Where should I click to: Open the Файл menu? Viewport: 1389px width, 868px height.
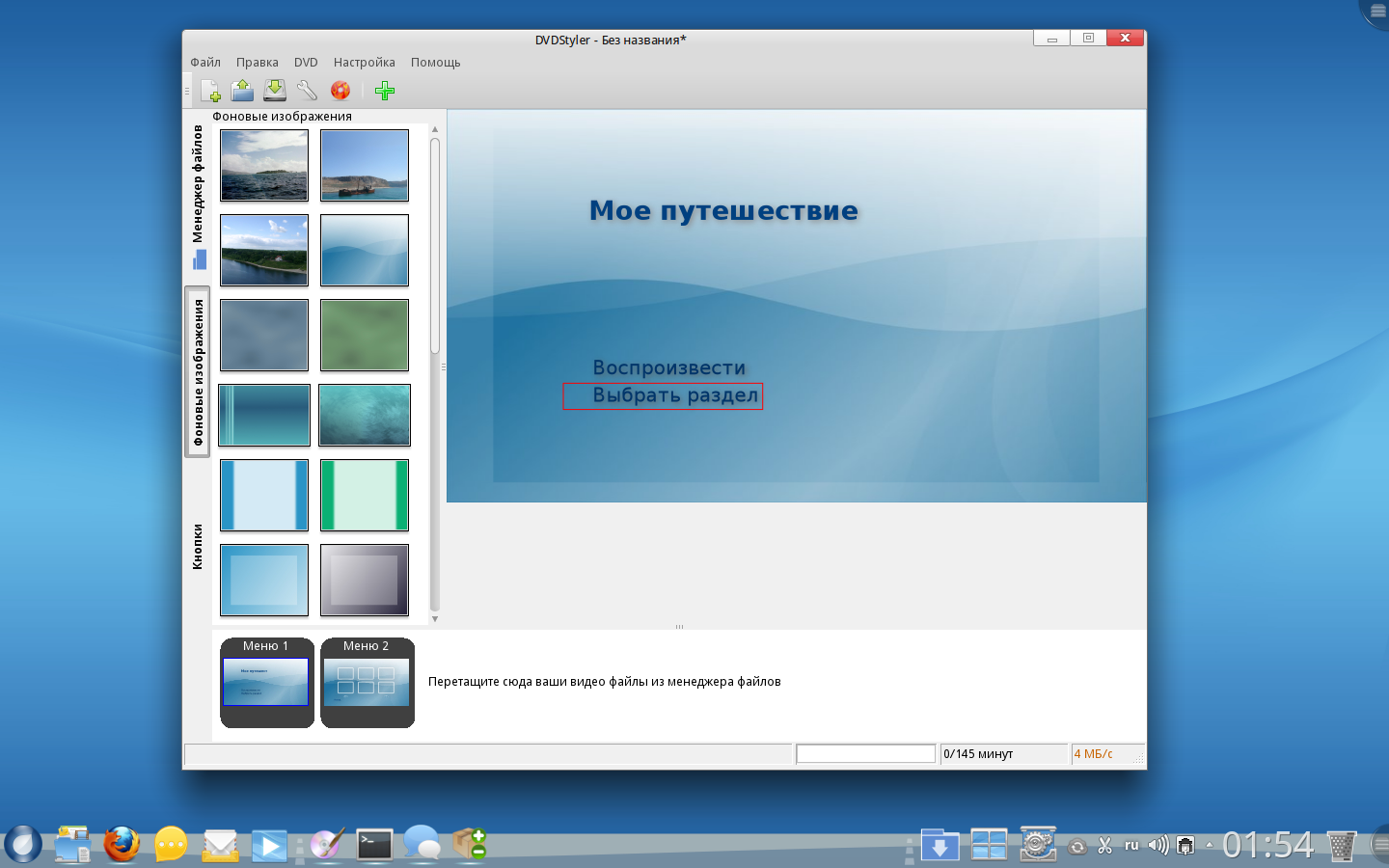tap(205, 63)
